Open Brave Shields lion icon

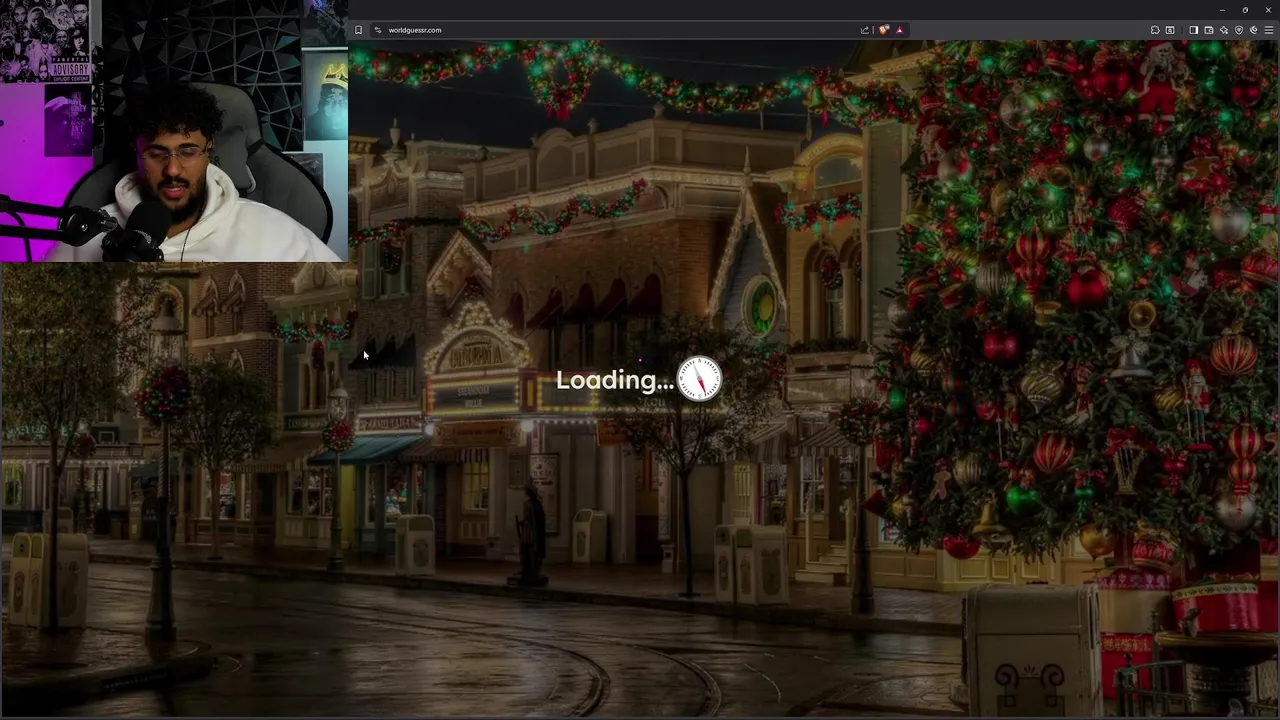point(883,30)
